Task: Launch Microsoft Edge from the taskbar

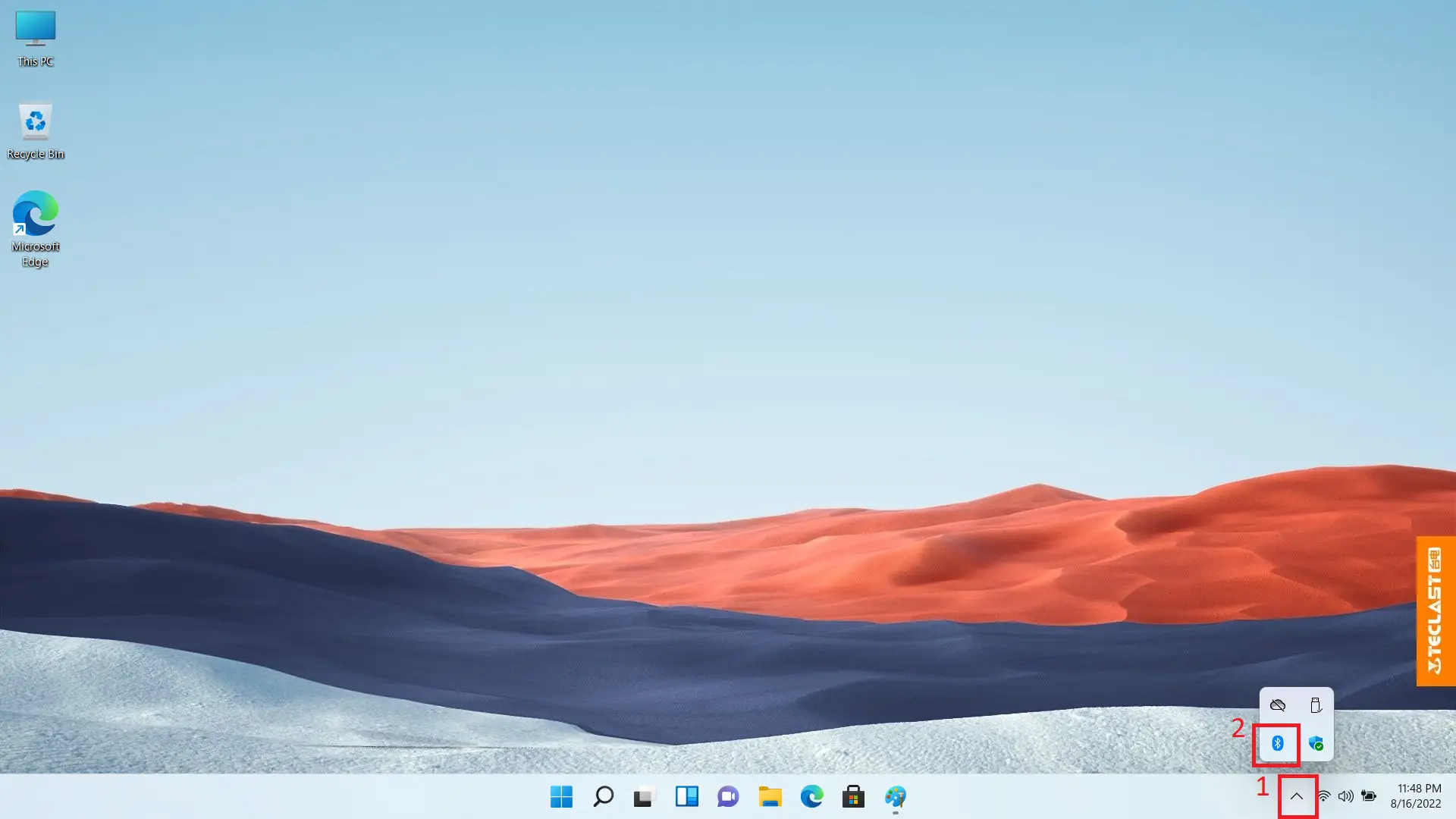Action: pos(812,797)
